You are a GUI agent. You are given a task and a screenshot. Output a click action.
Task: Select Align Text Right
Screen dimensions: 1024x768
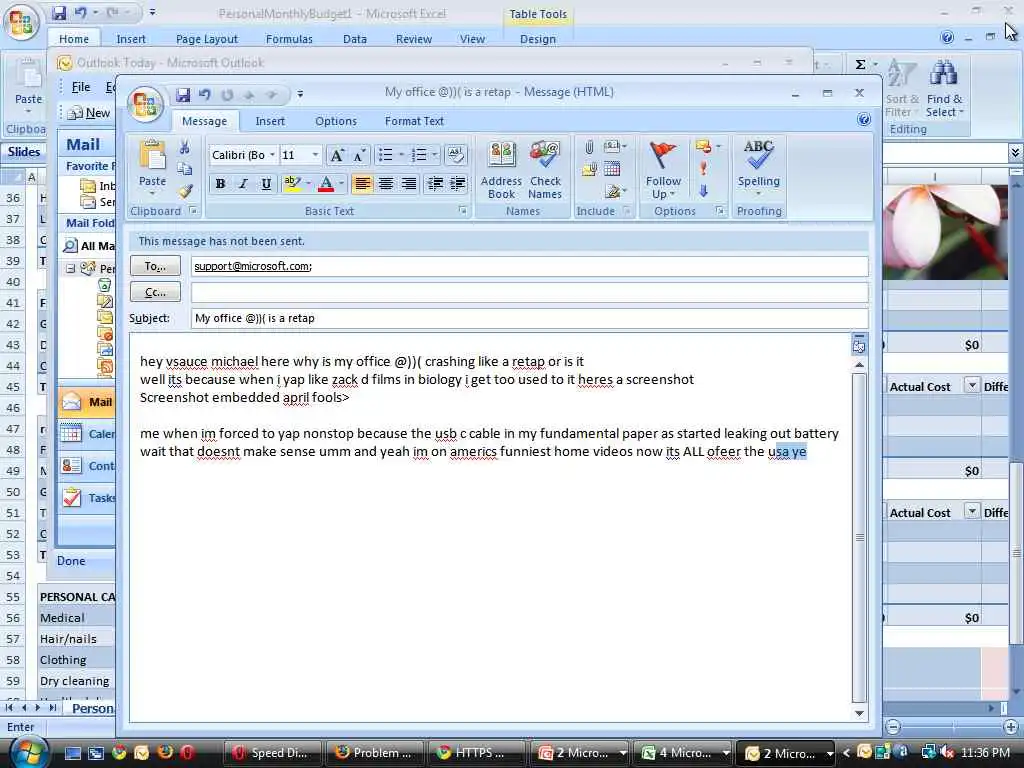tap(409, 184)
